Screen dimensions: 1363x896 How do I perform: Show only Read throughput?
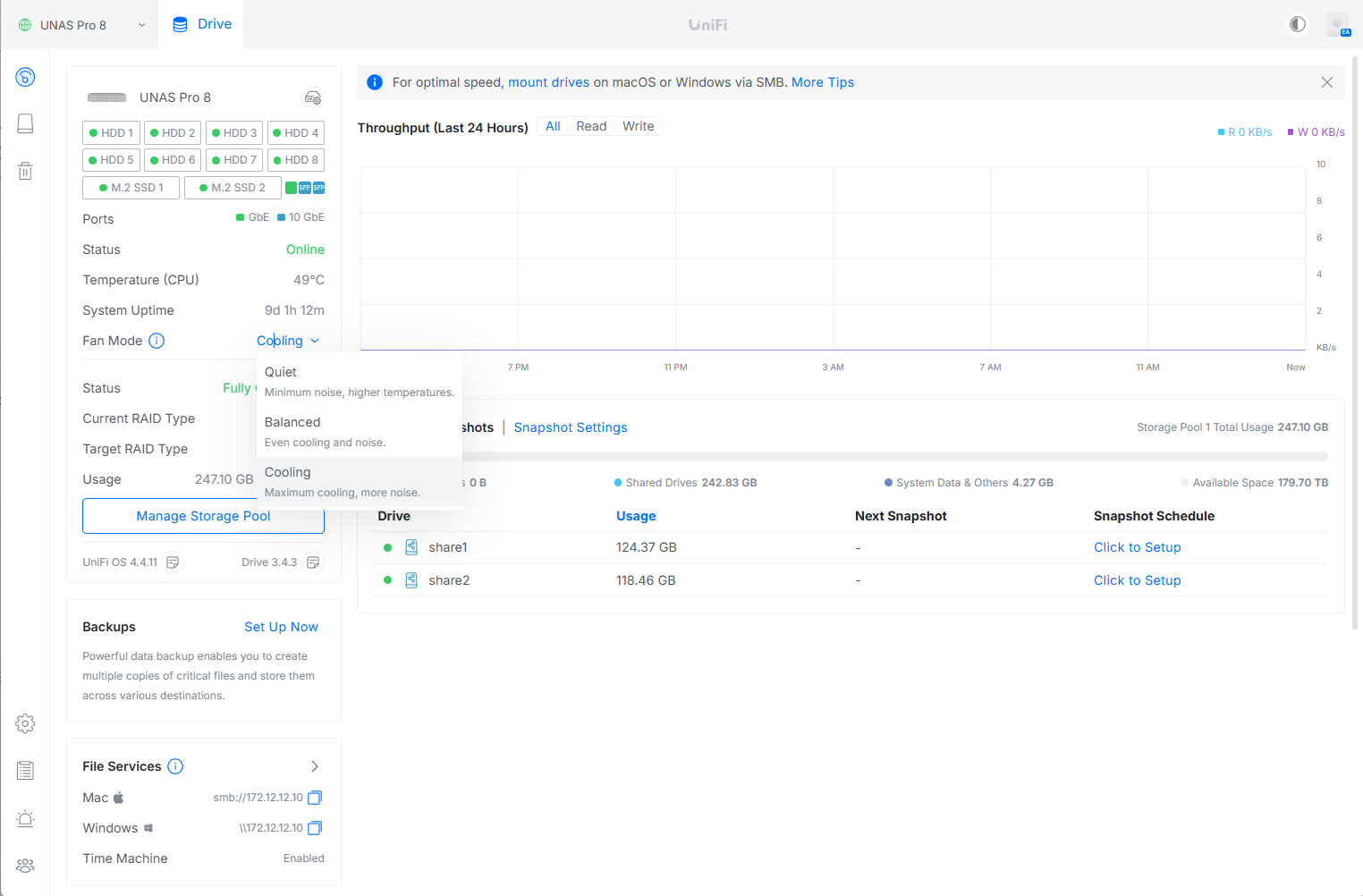tap(591, 126)
